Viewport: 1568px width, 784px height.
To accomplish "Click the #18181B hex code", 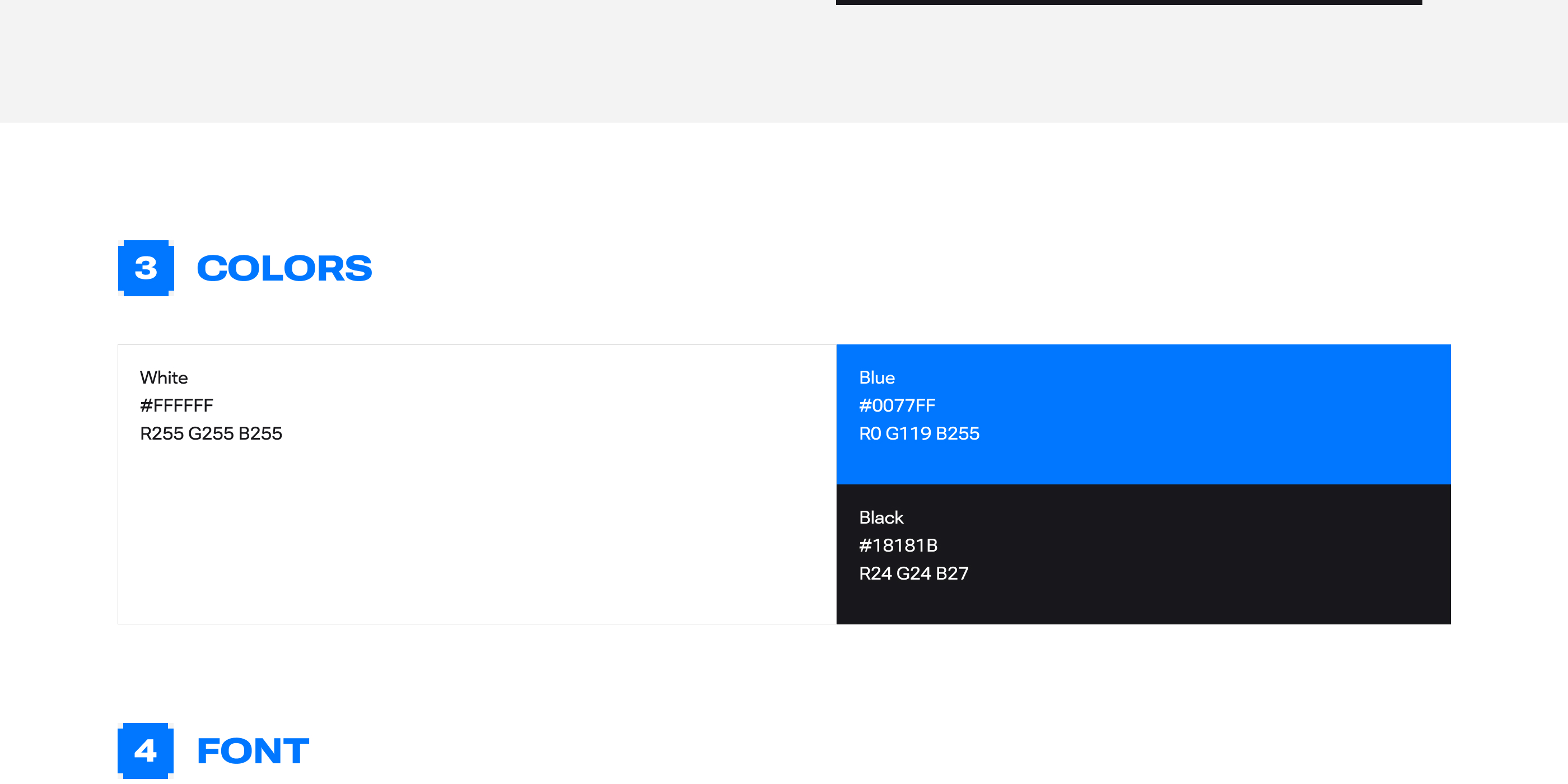I will (898, 545).
